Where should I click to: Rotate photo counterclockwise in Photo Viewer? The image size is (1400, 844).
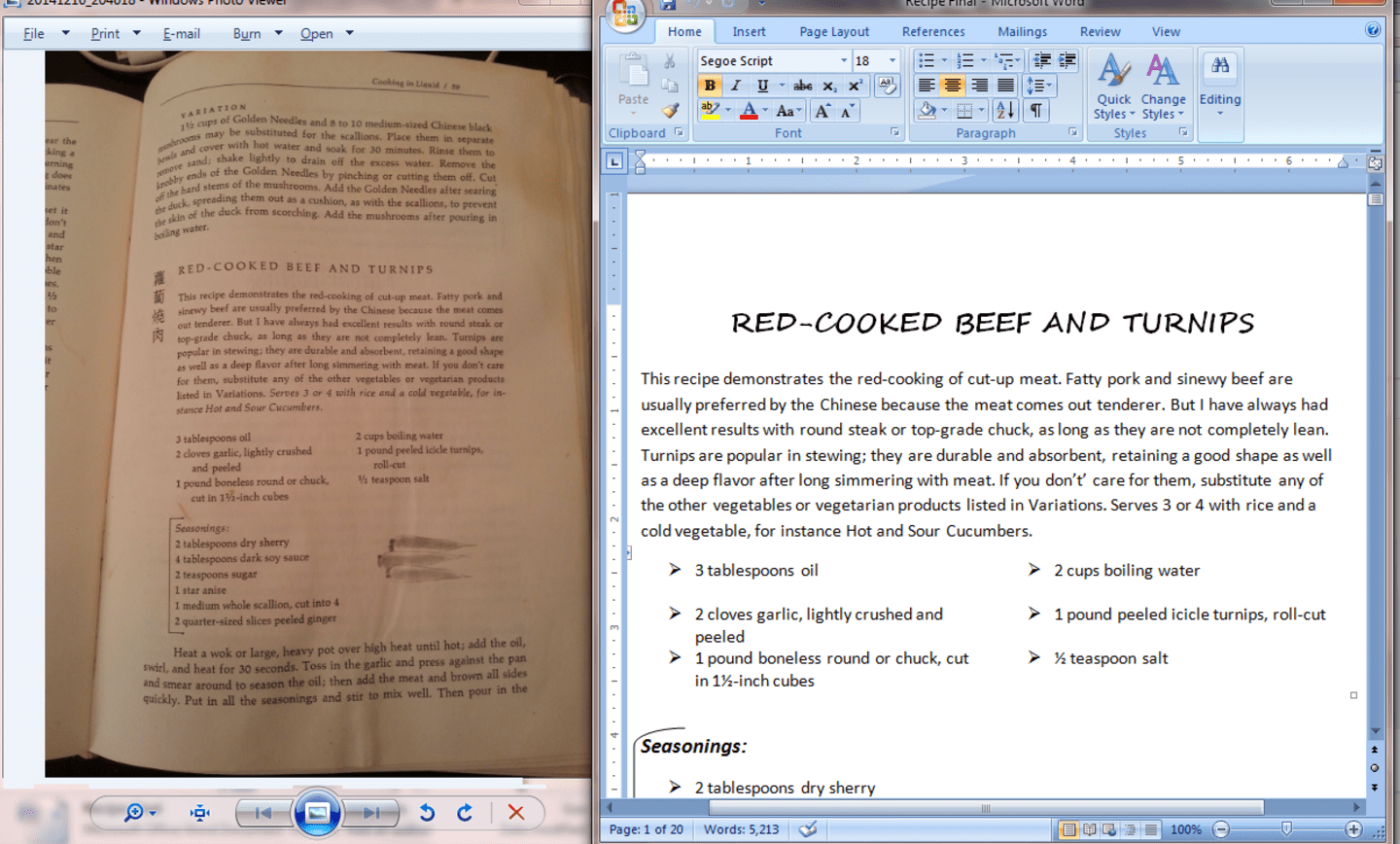(427, 813)
